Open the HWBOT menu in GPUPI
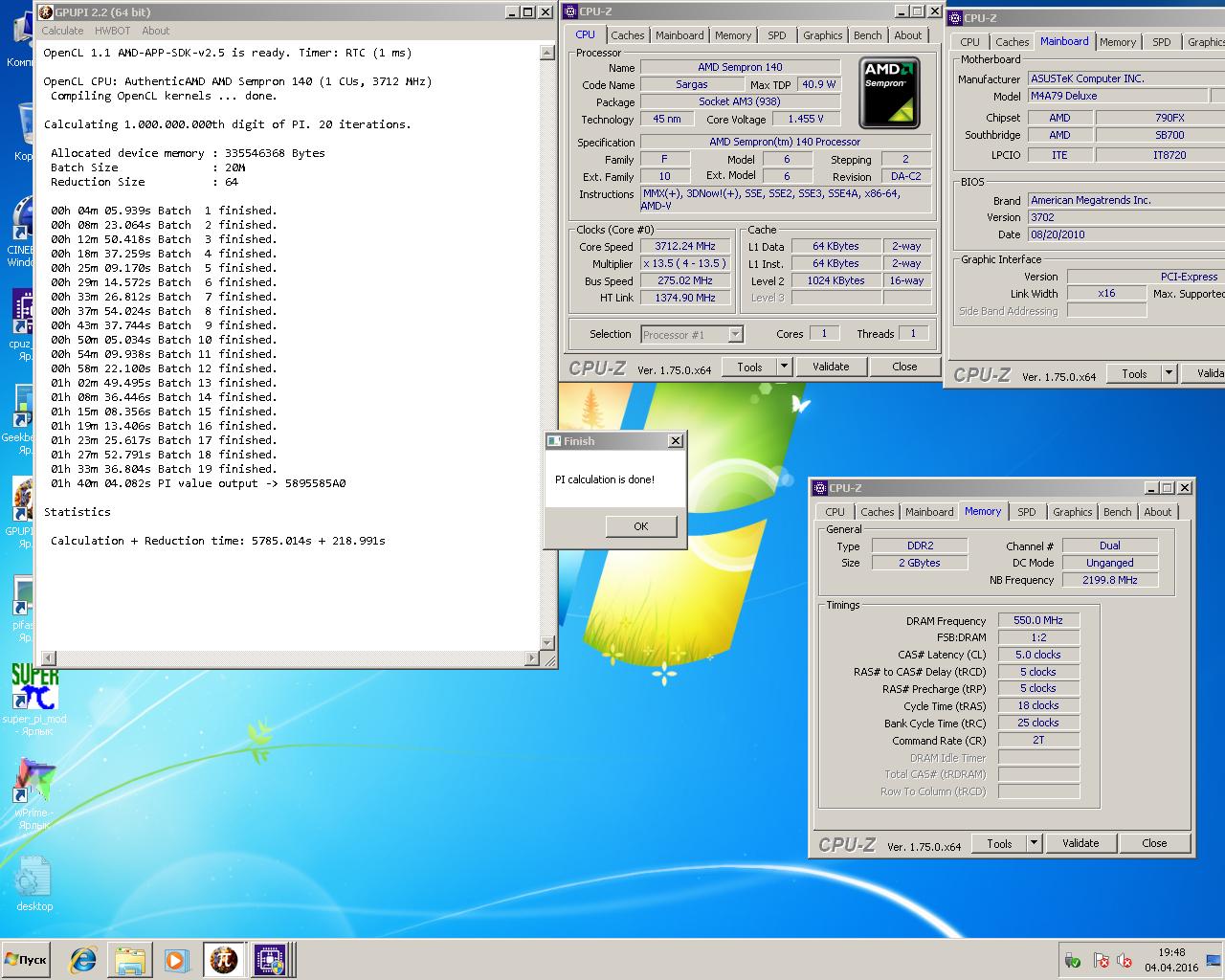The image size is (1225, 980). point(112,31)
